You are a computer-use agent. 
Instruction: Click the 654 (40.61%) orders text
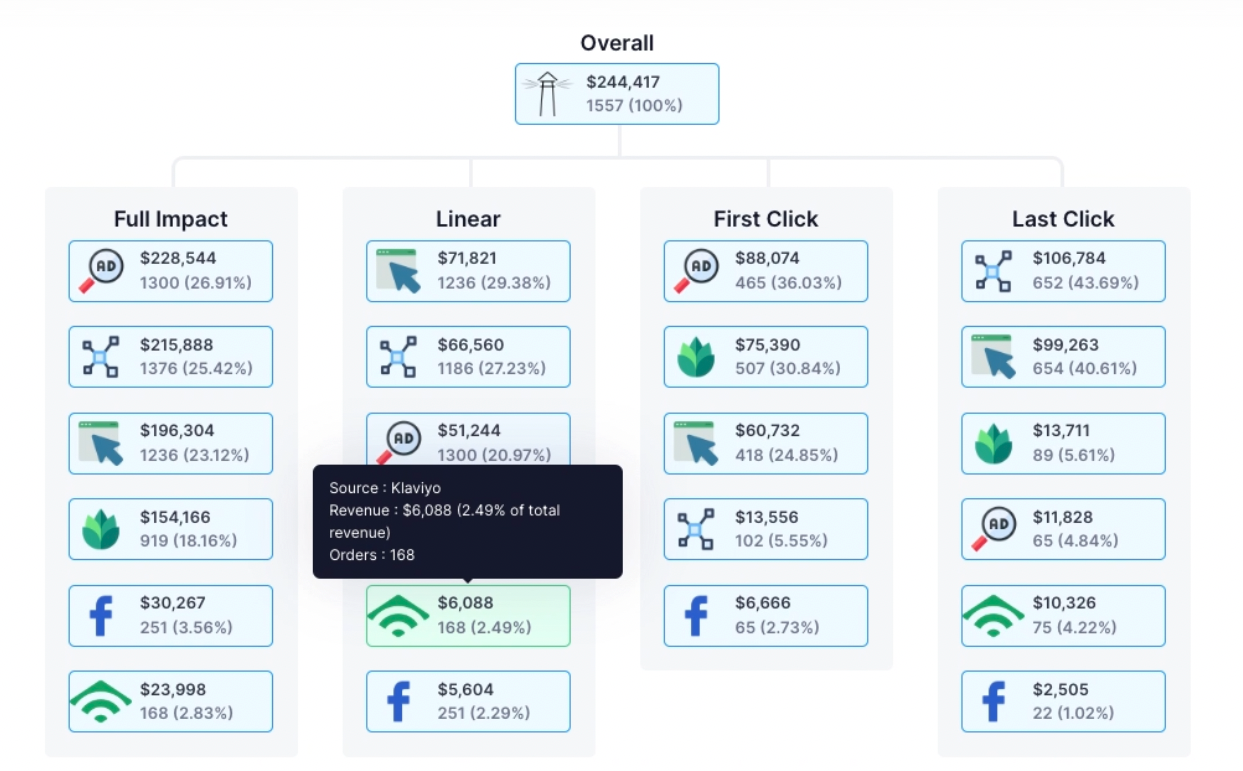point(1085,368)
